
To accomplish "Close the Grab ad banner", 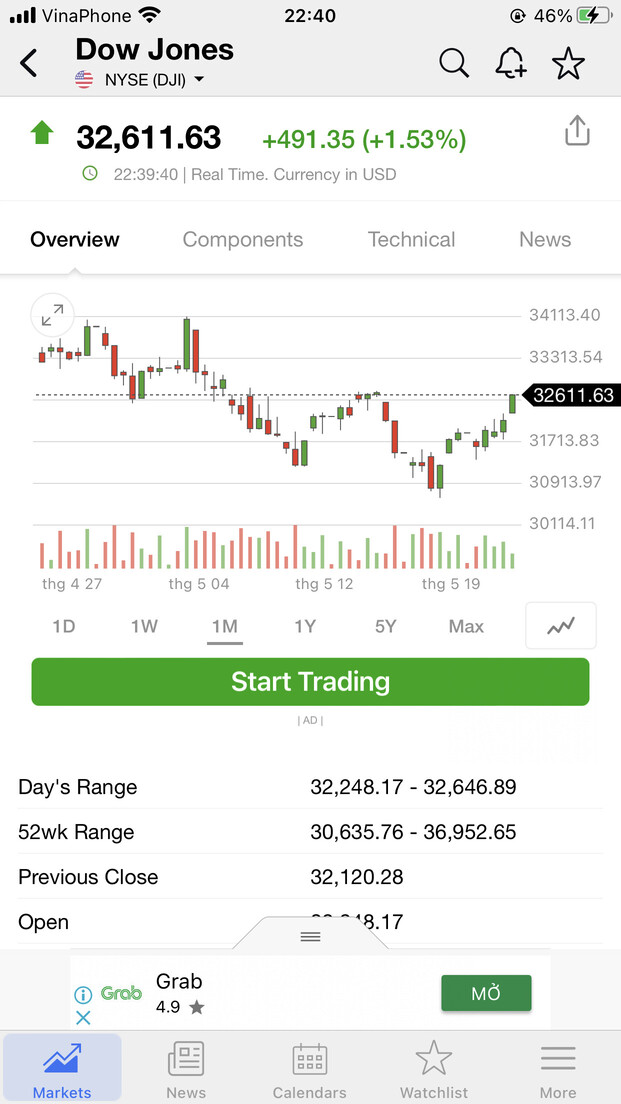I will coord(84,1017).
